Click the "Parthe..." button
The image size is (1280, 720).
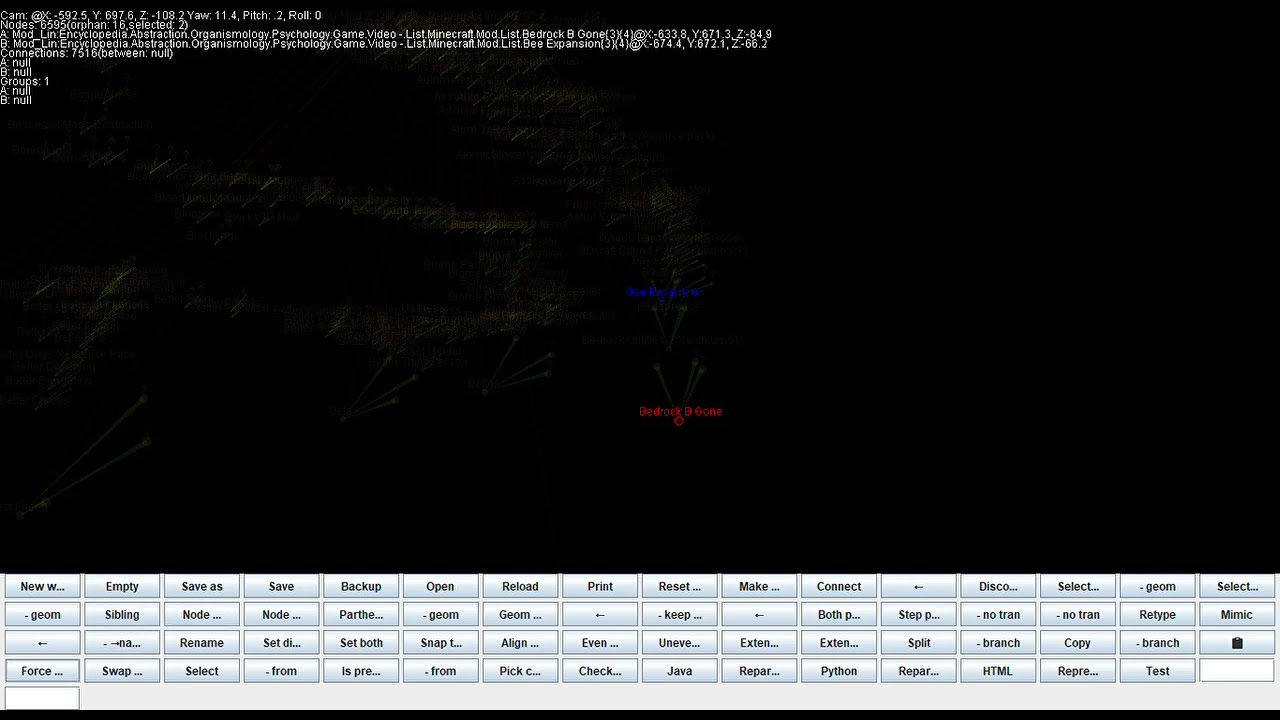(361, 615)
